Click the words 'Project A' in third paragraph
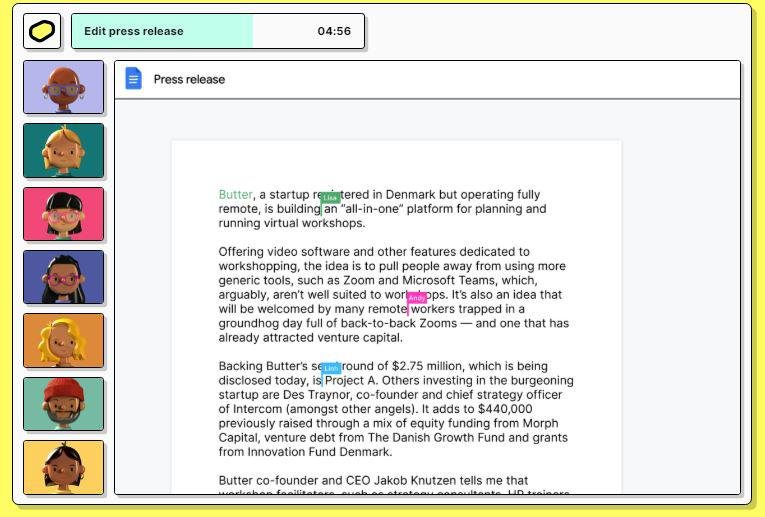 [x=352, y=380]
